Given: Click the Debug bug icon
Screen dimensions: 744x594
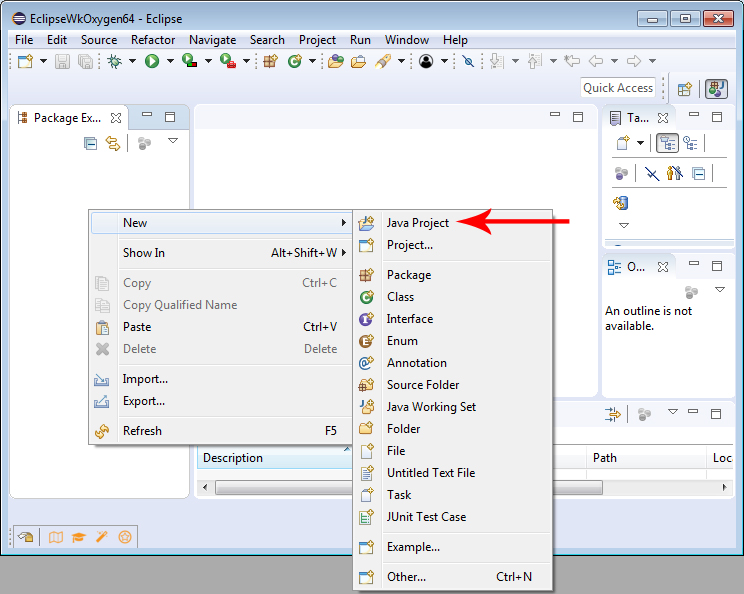Looking at the screenshot, I should tap(114, 61).
